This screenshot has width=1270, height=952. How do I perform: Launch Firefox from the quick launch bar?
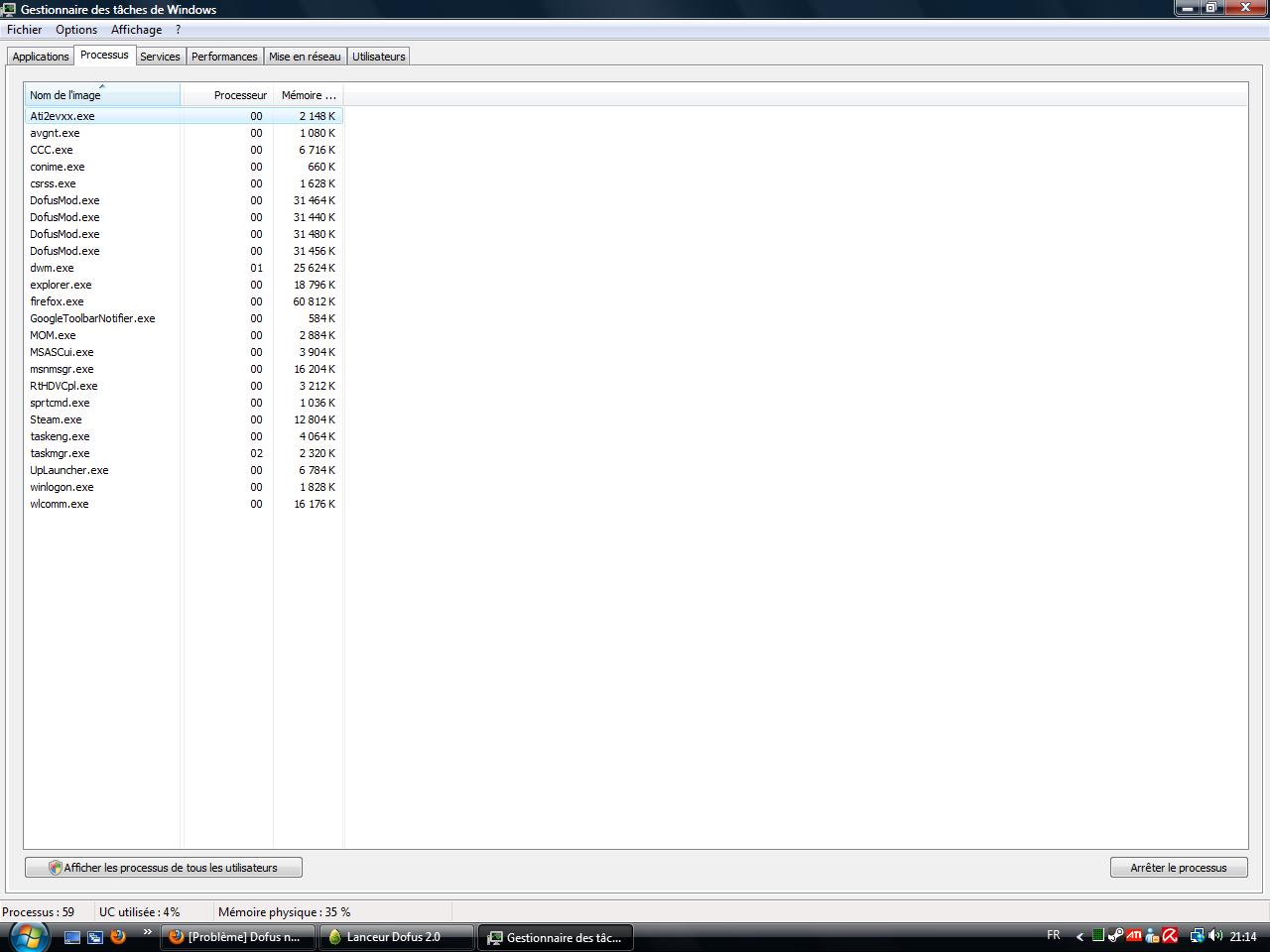118,936
